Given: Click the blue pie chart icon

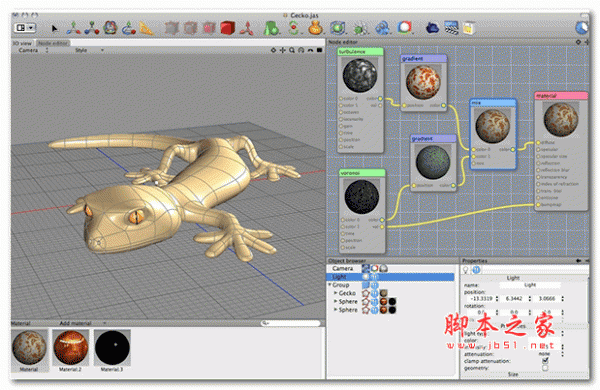Looking at the screenshot, I should (582, 28).
